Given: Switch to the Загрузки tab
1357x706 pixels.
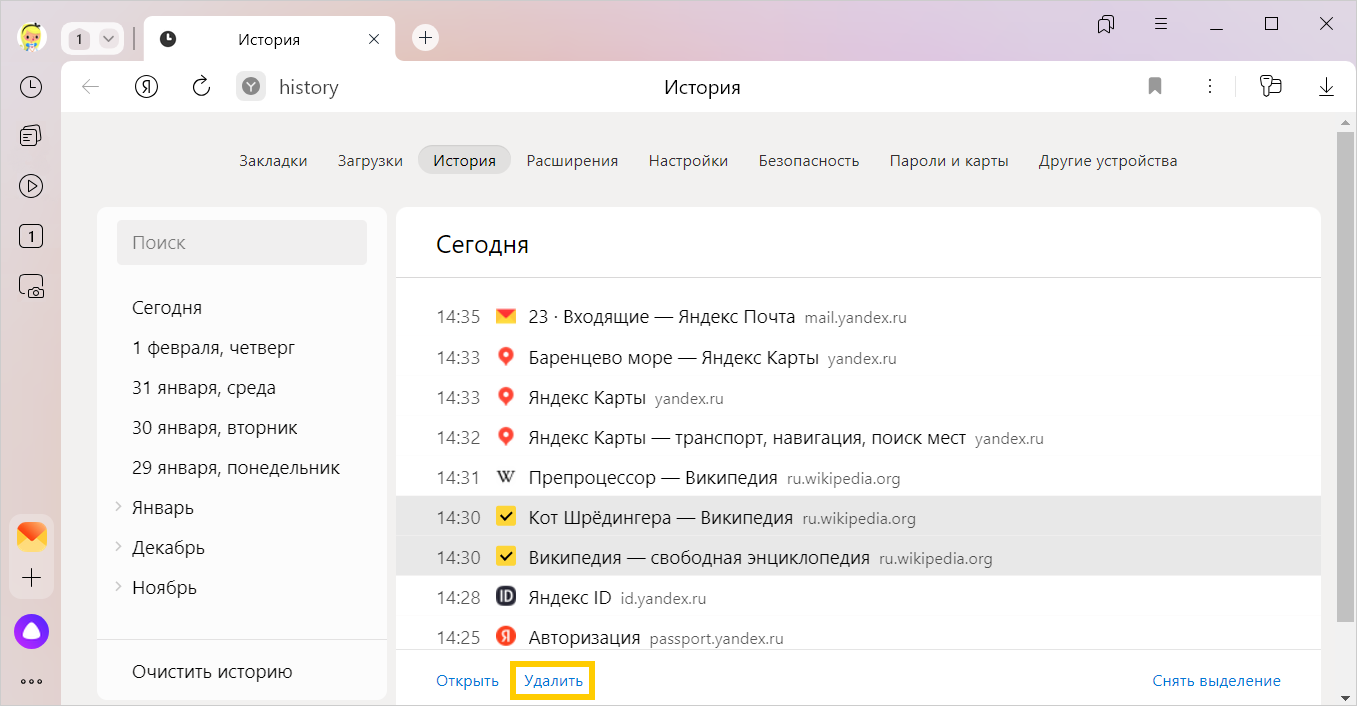Looking at the screenshot, I should [x=370, y=160].
